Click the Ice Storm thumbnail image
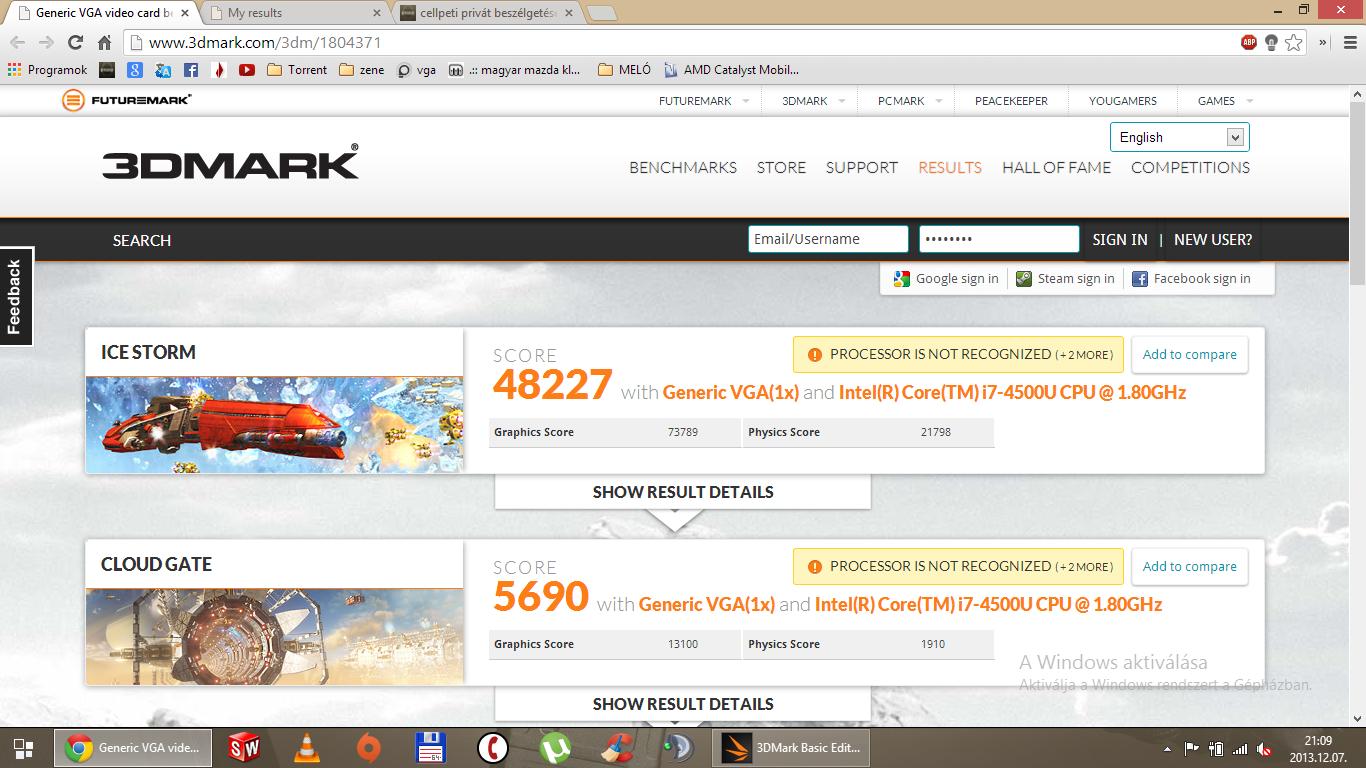Screen dimensions: 1366x768 [x=274, y=424]
